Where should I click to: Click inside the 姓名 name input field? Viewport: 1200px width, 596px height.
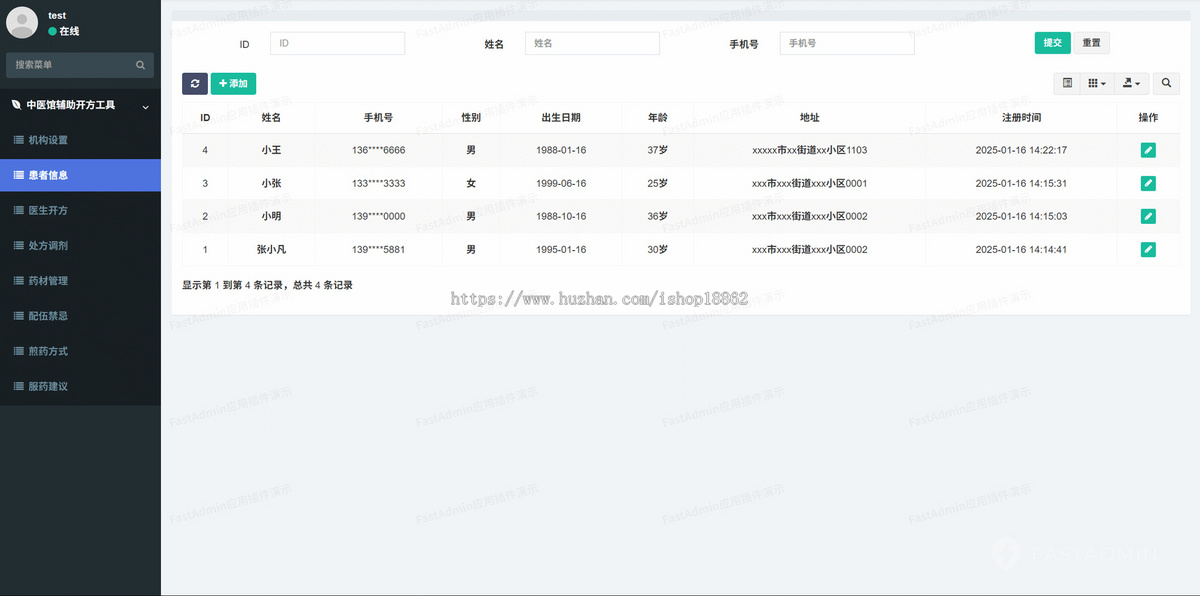point(592,43)
